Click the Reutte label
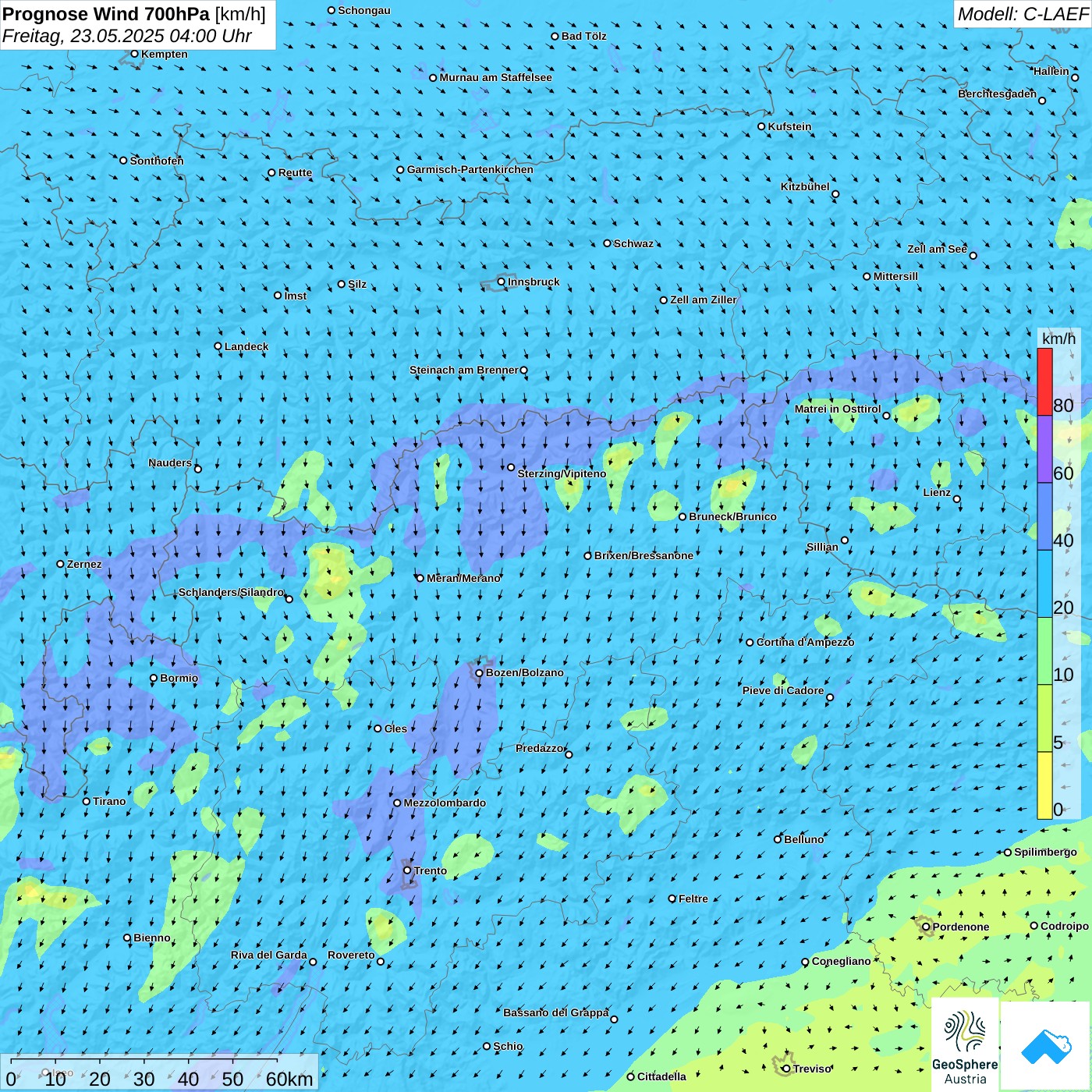The height and width of the screenshot is (1092, 1092). [x=295, y=172]
